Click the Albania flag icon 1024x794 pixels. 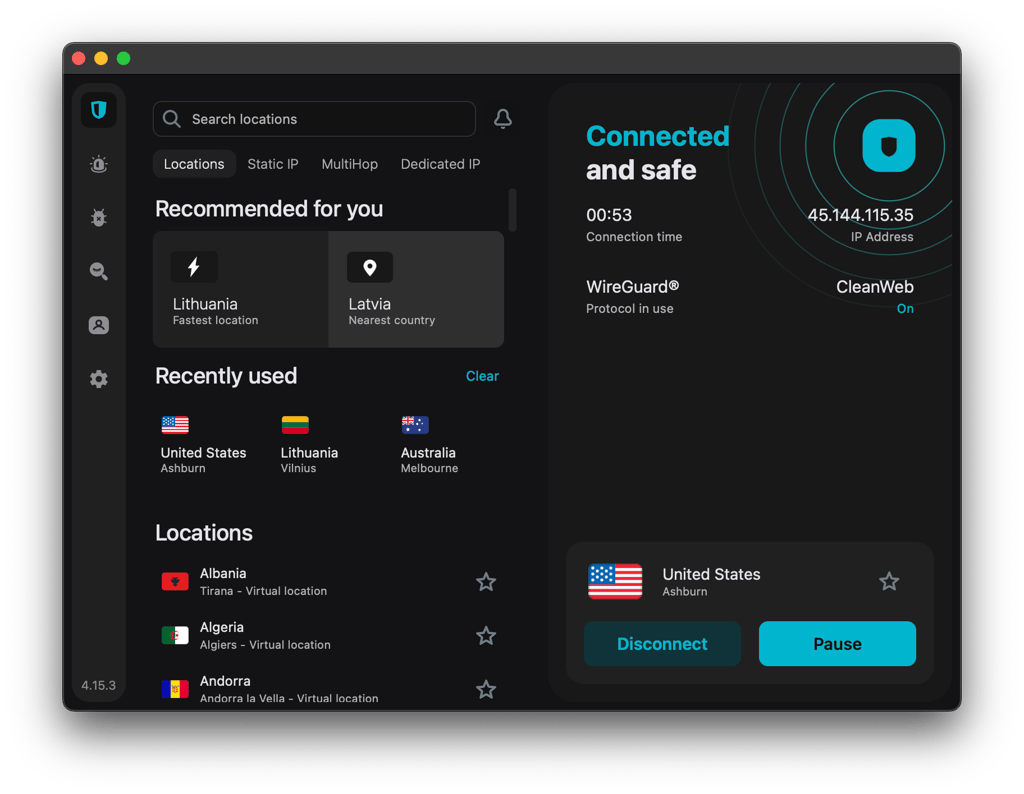click(x=175, y=581)
